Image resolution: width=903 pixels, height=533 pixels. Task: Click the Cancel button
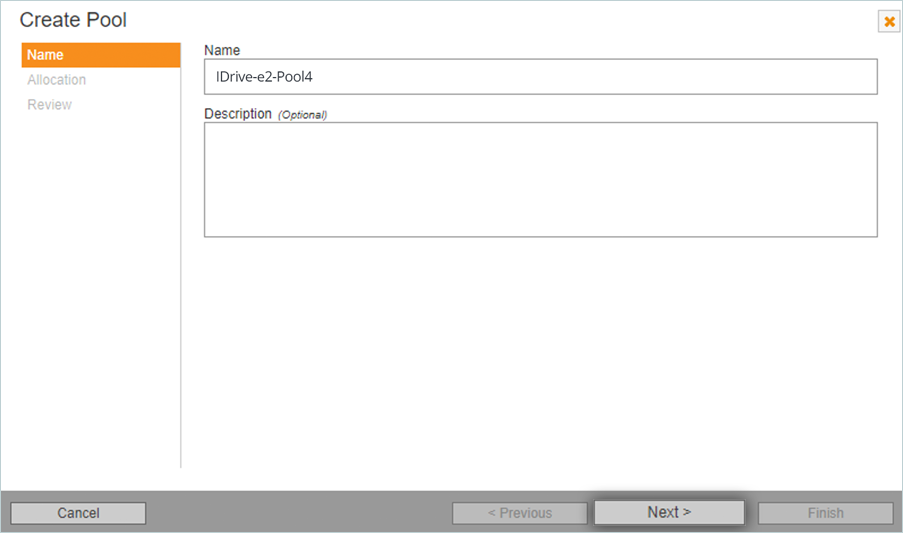78,513
